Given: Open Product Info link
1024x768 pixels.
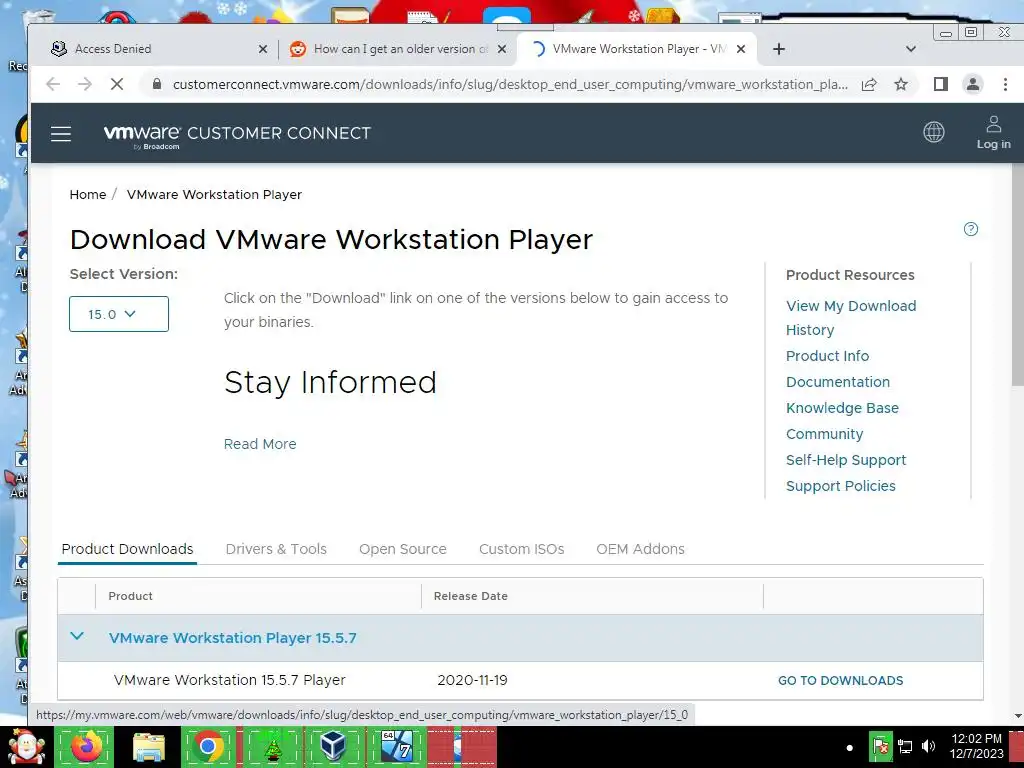Looking at the screenshot, I should point(827,356).
